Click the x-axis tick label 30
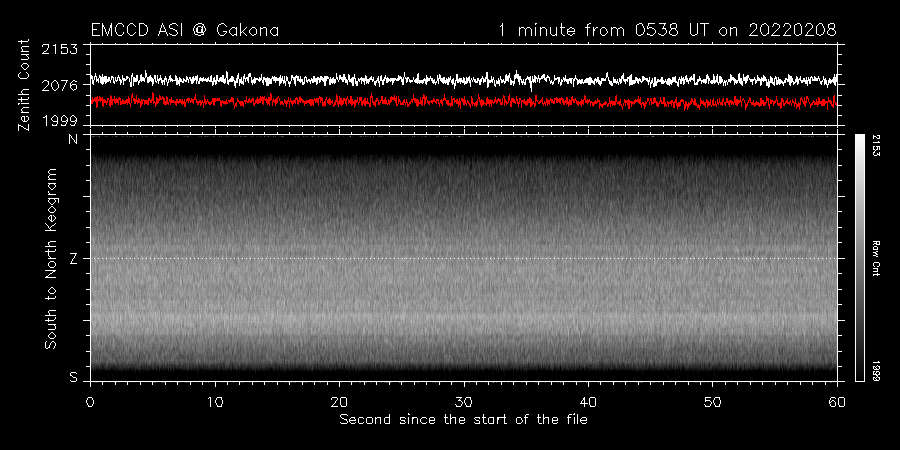Viewport: 900px width, 450px height. click(464, 402)
